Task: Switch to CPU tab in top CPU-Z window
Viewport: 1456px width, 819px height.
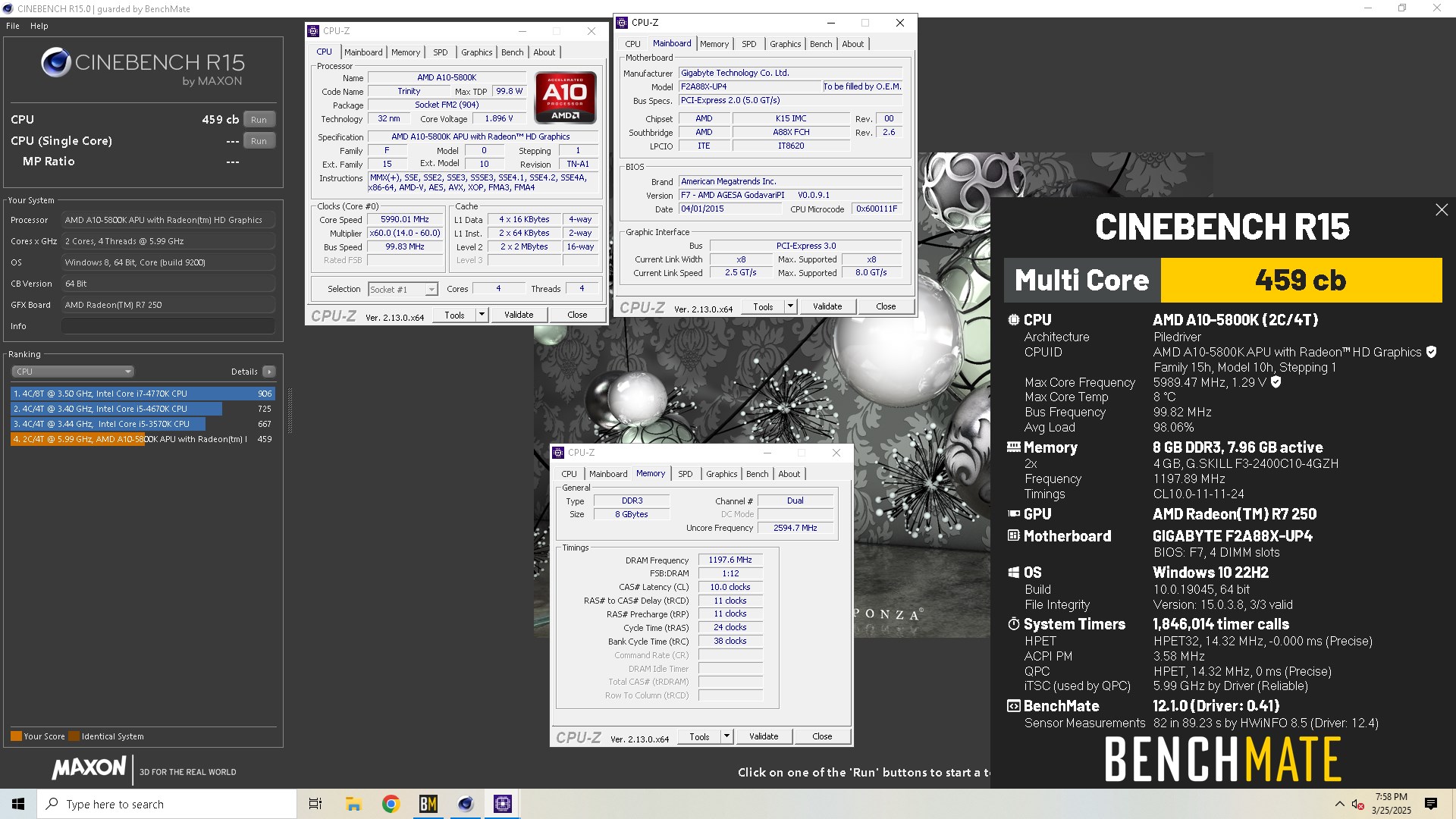Action: point(633,44)
